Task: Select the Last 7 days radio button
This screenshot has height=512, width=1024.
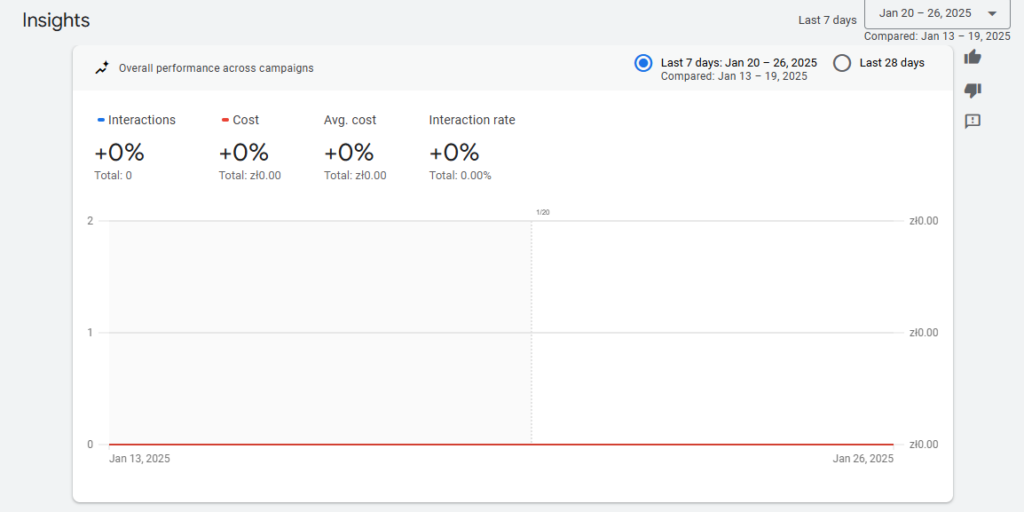Action: point(644,63)
